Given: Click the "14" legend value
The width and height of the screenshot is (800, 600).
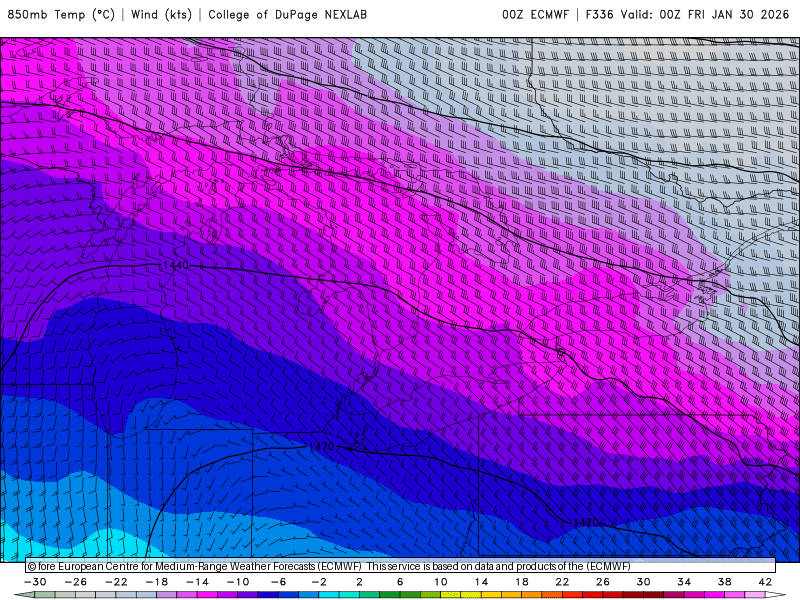Looking at the screenshot, I should (481, 582).
